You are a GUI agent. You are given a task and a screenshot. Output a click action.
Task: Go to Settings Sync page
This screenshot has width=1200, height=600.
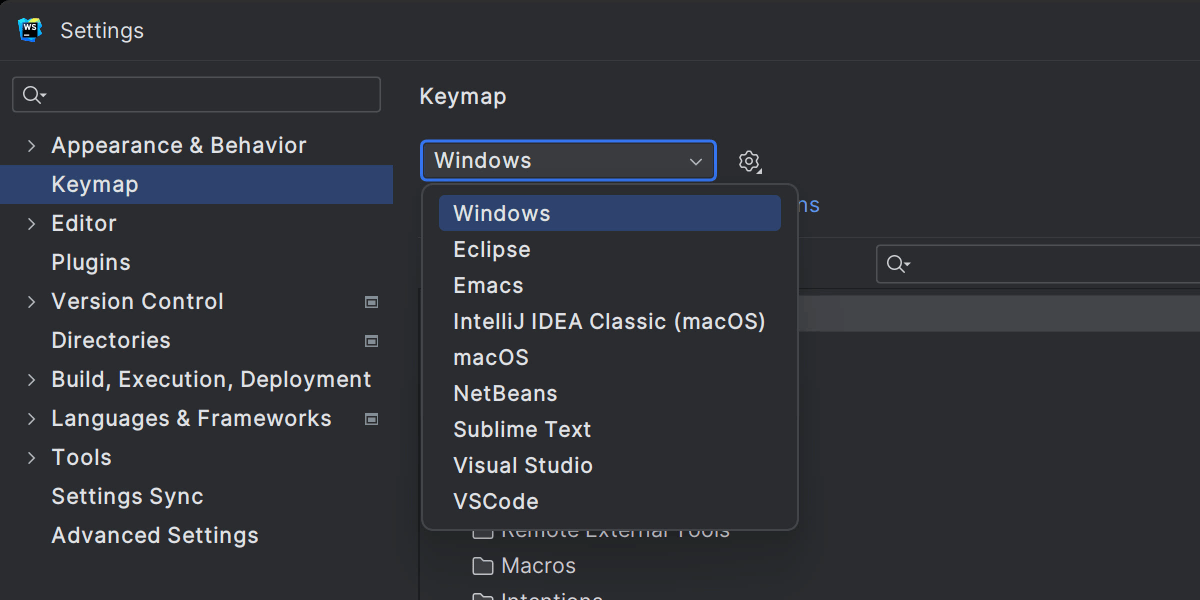point(127,497)
